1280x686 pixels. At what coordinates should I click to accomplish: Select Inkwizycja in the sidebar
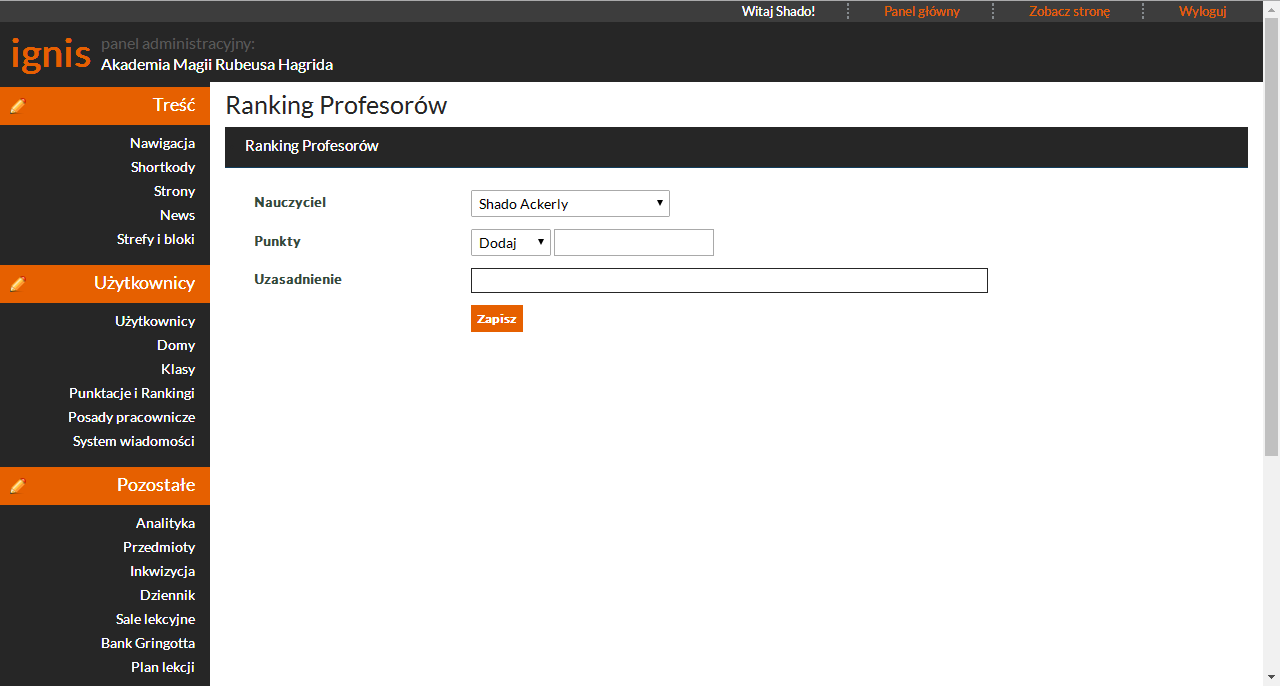click(x=162, y=571)
